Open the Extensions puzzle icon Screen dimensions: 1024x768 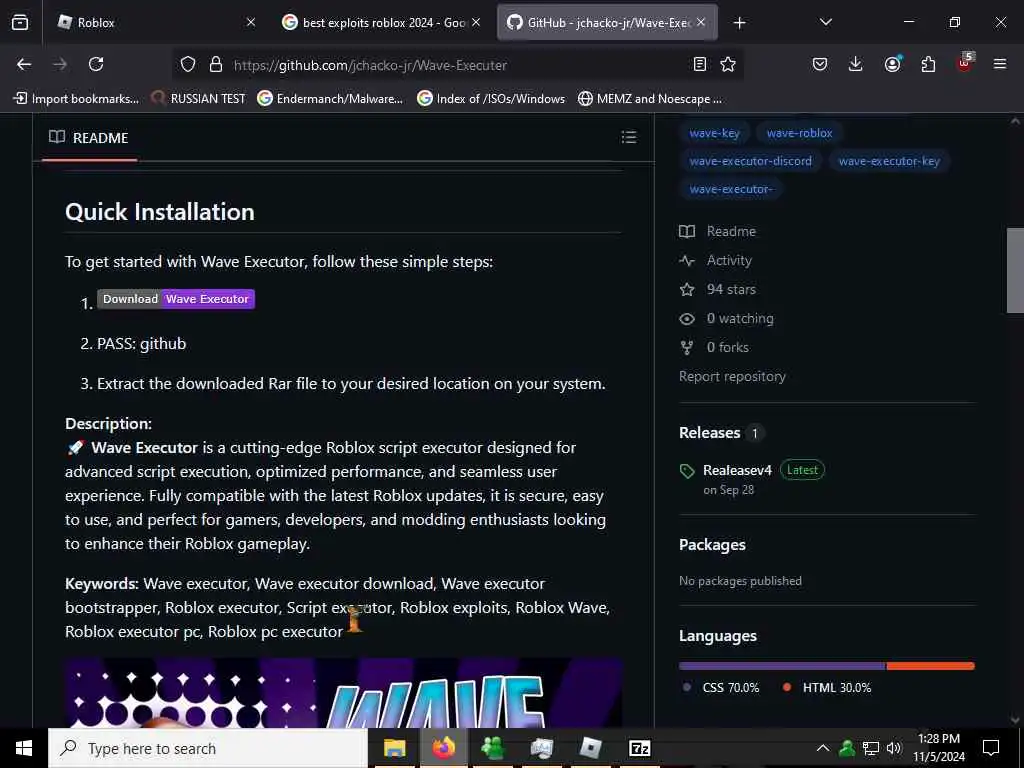[x=928, y=64]
